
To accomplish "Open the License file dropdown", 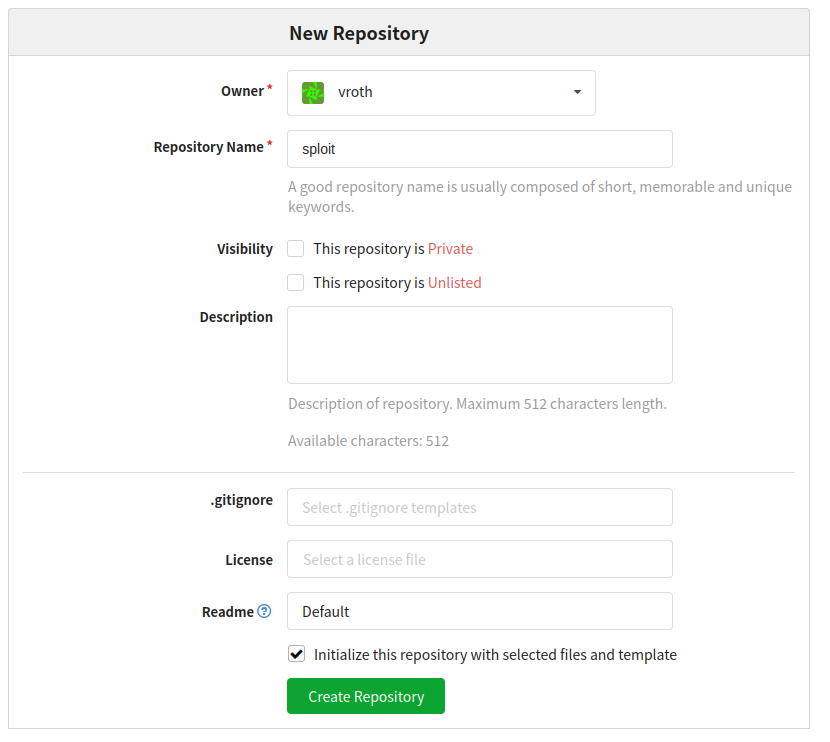I will 480,559.
